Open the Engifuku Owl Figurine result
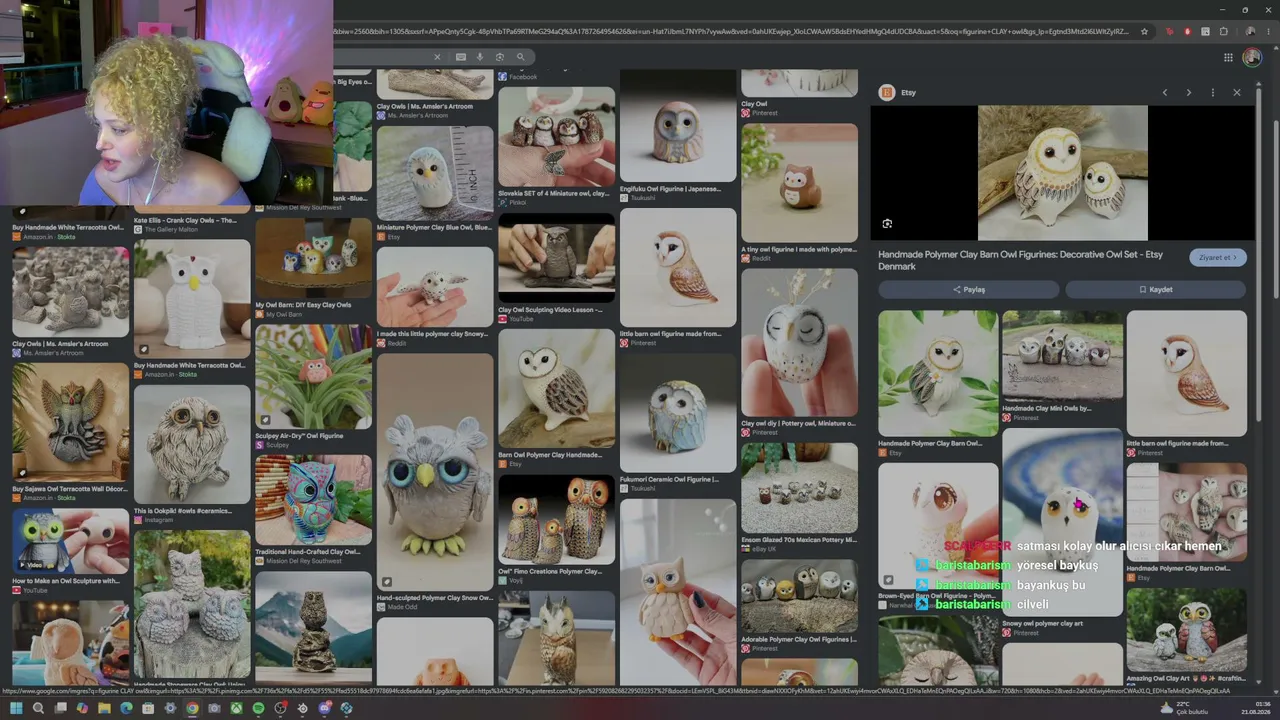 pos(678,126)
